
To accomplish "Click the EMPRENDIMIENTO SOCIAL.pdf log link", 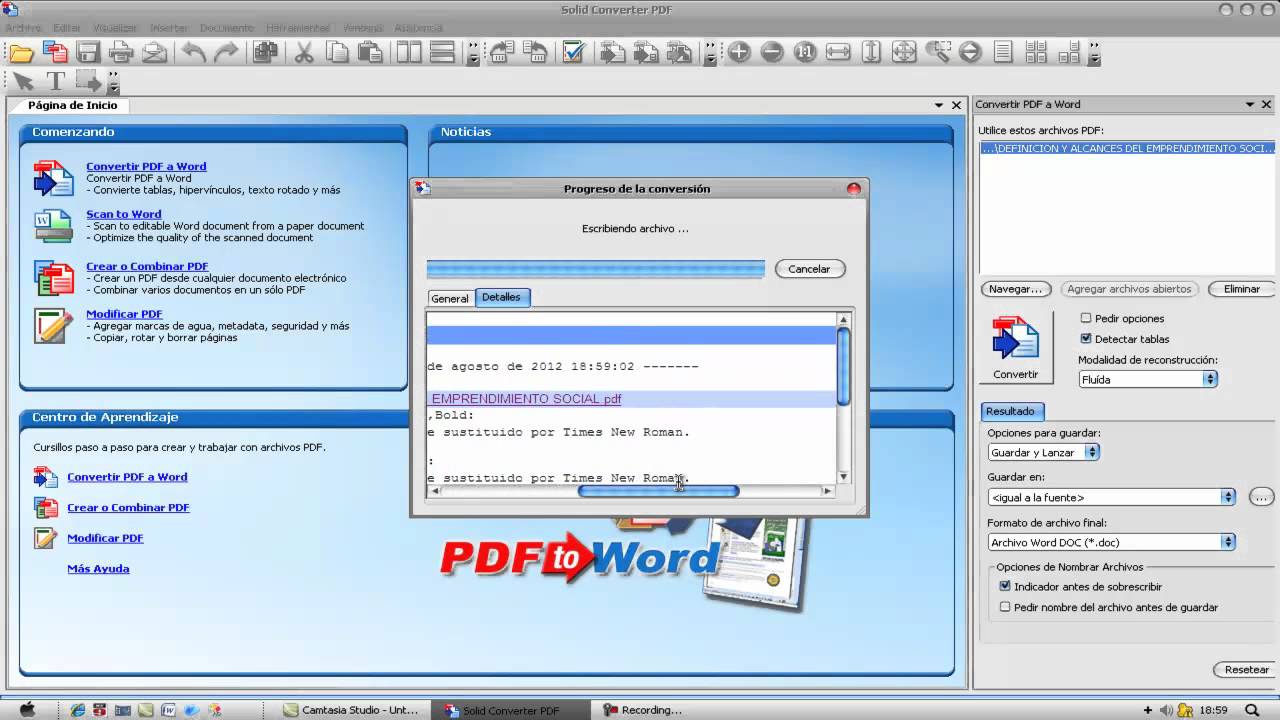I will [526, 399].
